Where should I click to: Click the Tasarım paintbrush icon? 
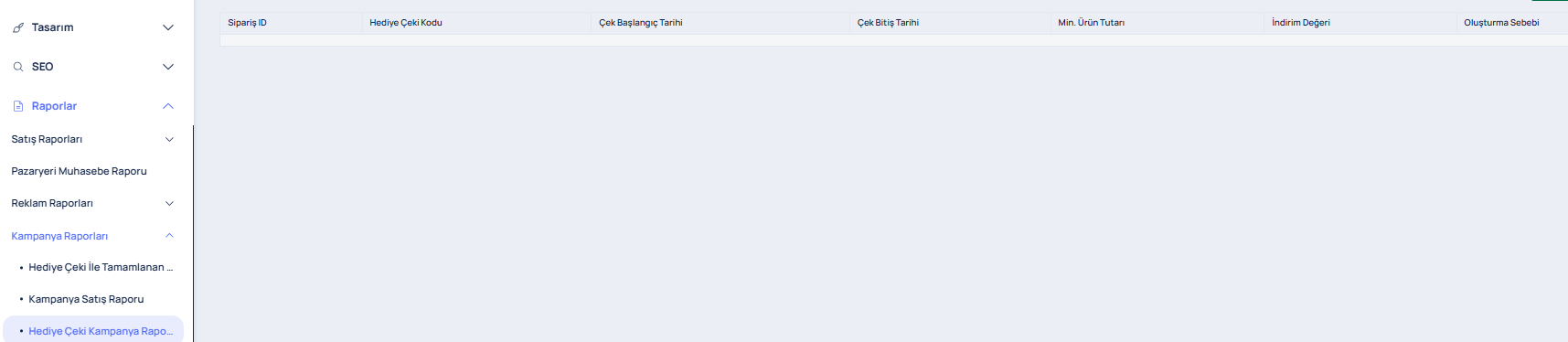pyautogui.click(x=18, y=27)
